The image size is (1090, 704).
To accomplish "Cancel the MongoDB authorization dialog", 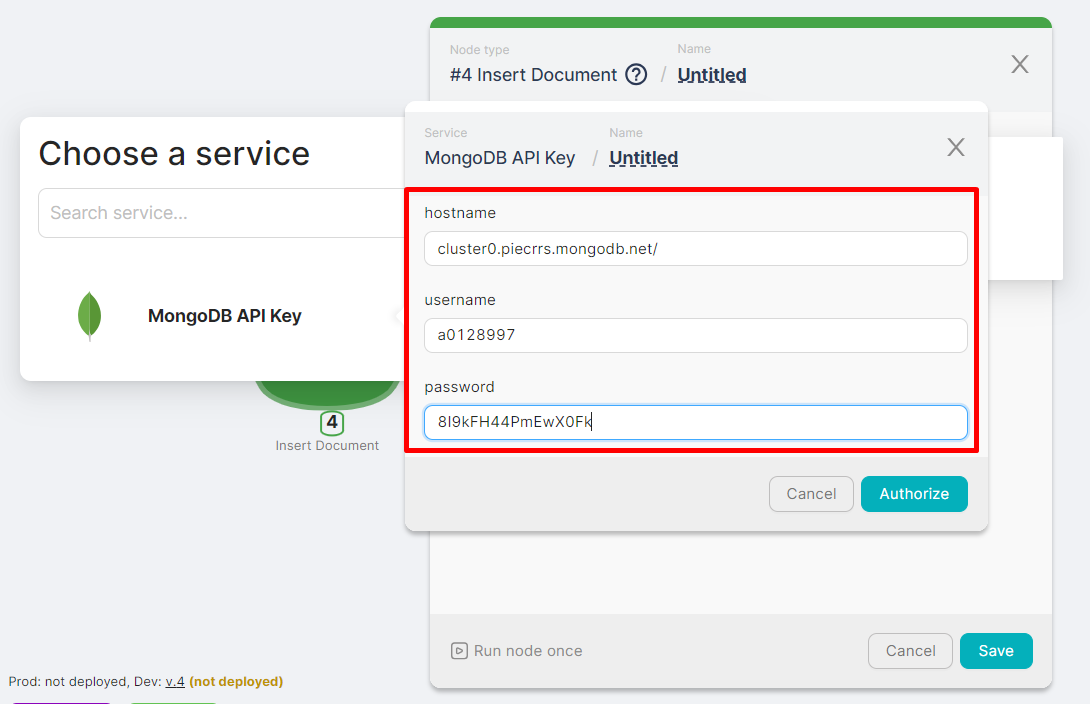I will 810,494.
